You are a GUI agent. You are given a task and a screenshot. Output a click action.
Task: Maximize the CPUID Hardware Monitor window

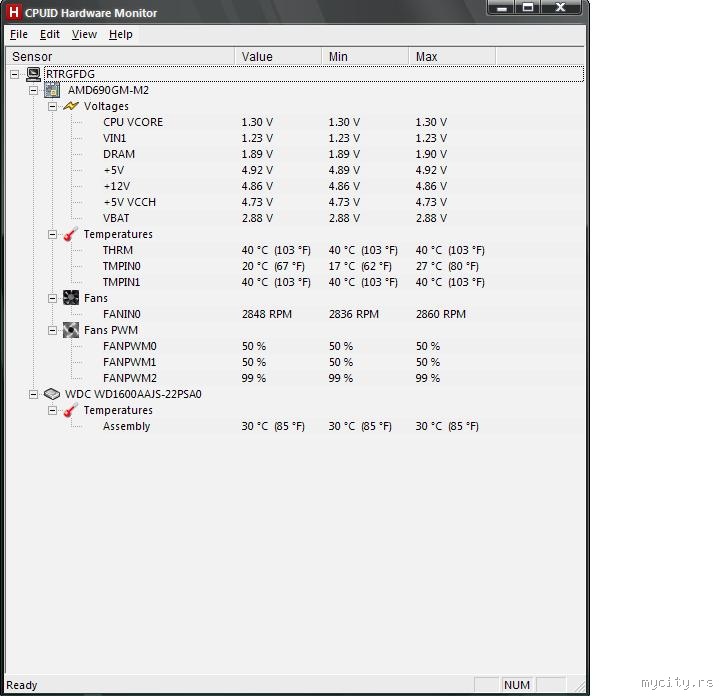[528, 7]
